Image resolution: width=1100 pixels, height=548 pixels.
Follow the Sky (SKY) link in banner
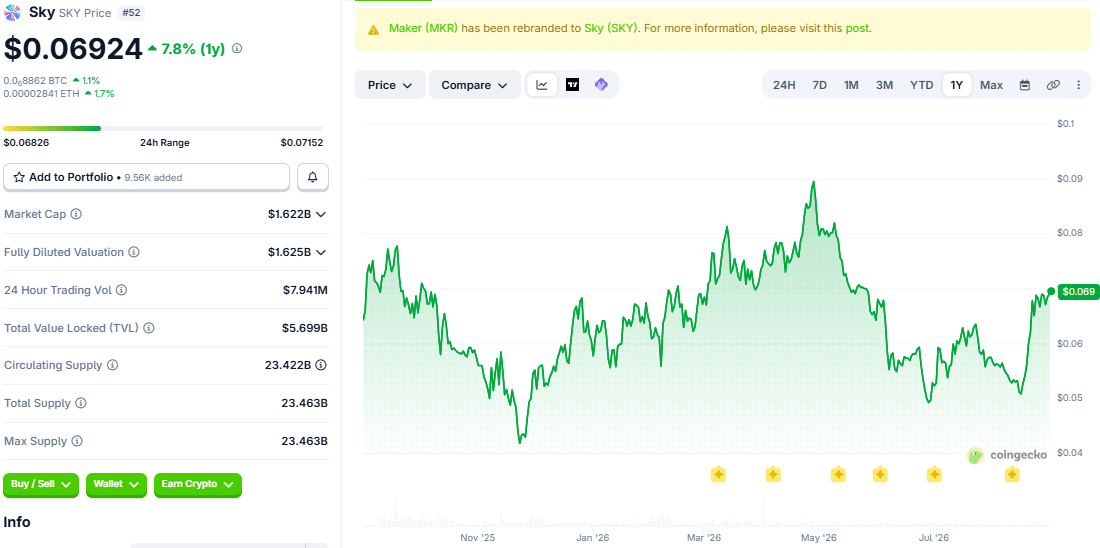point(611,29)
